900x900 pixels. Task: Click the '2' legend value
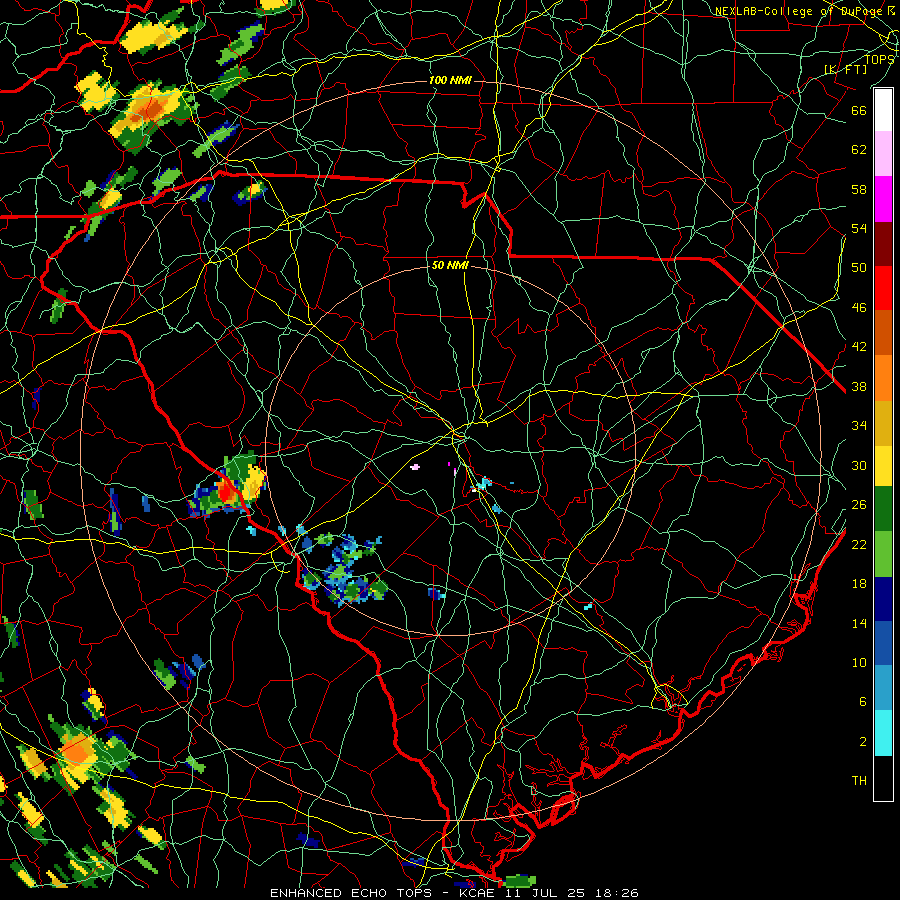[x=863, y=741]
